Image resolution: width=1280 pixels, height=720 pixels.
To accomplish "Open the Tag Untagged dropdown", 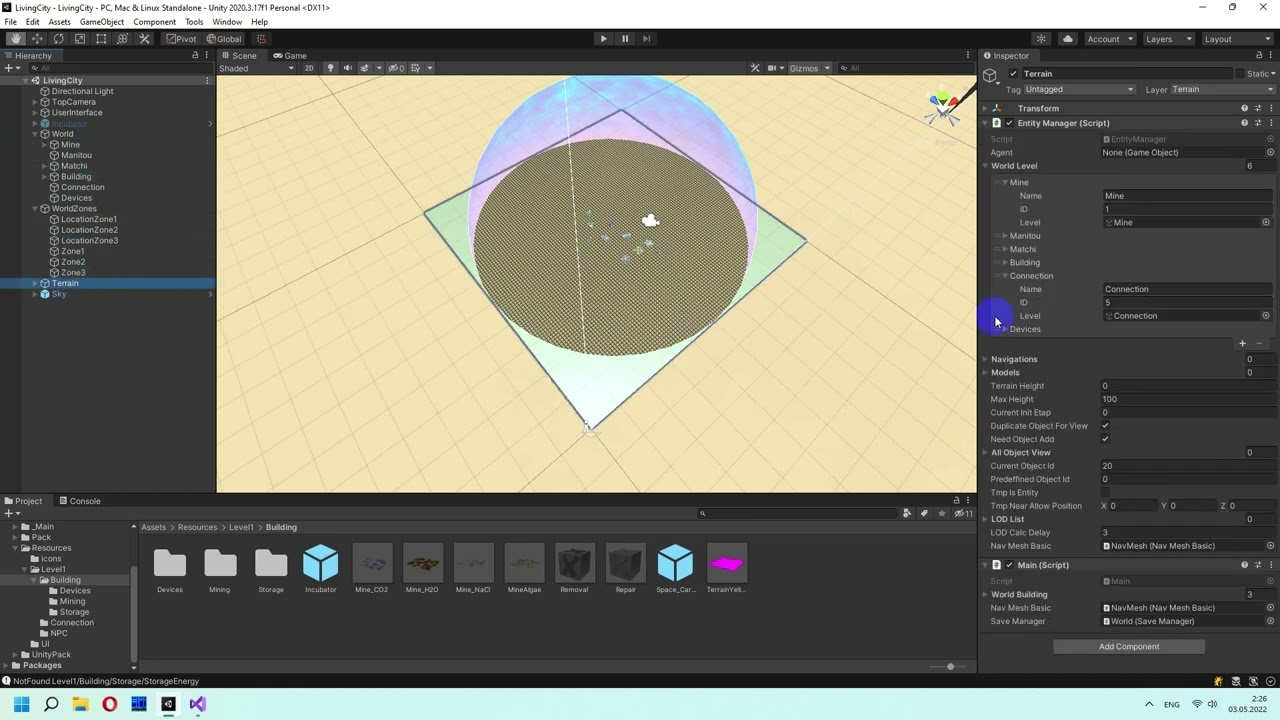I will point(1079,89).
